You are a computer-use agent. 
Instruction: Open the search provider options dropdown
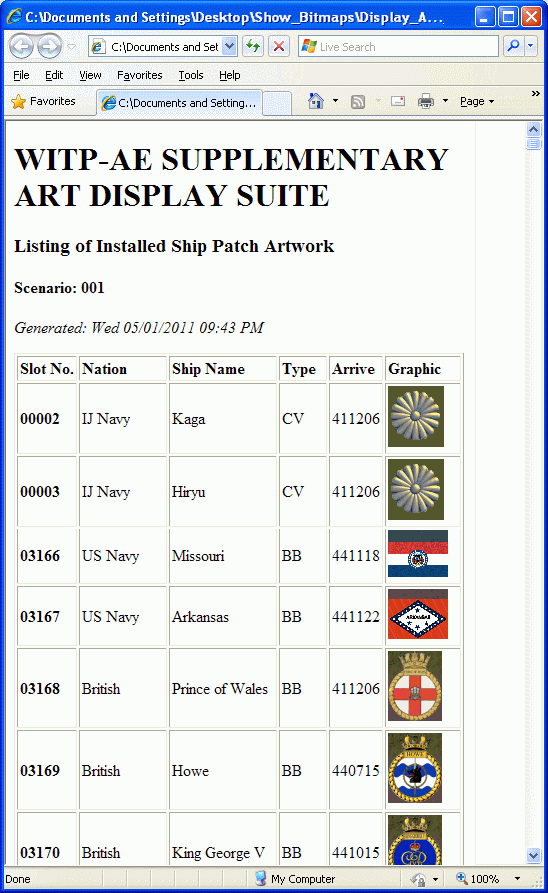[x=530, y=46]
